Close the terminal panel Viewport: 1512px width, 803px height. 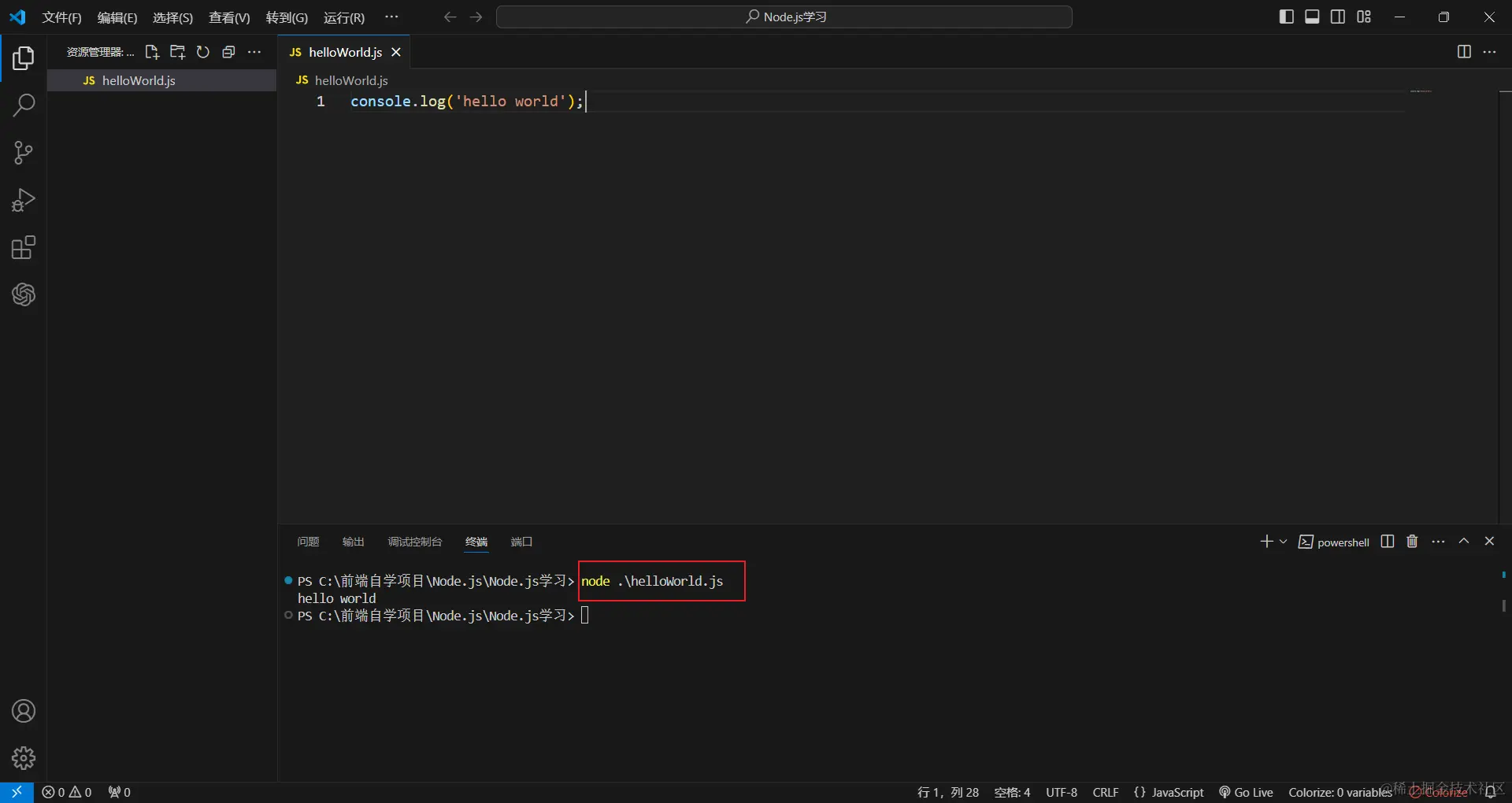(1489, 542)
